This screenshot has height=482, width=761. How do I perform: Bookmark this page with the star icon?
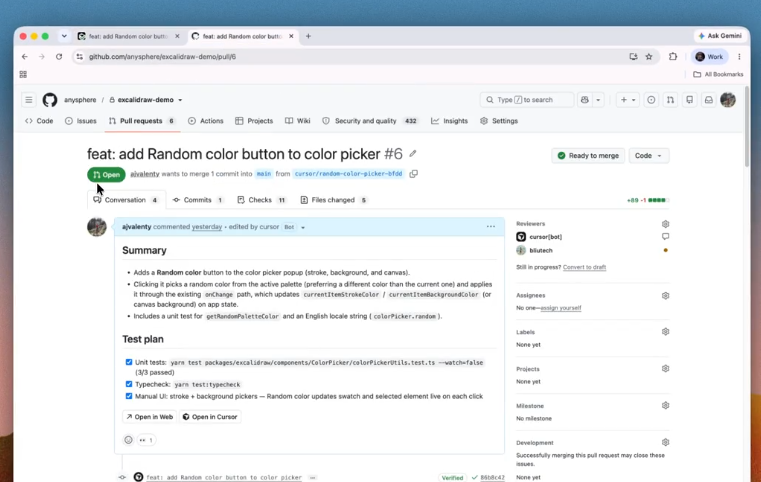(649, 57)
